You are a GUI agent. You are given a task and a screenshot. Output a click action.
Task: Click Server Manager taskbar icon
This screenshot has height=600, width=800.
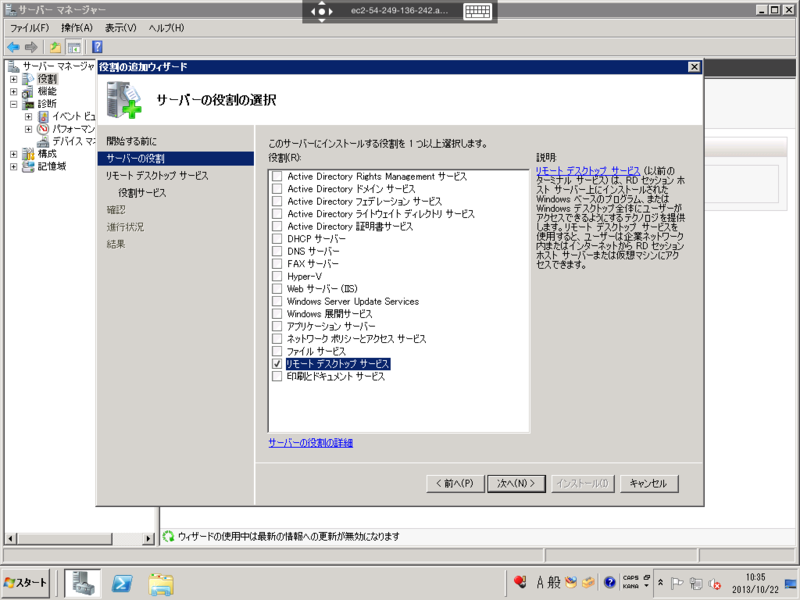(83, 583)
